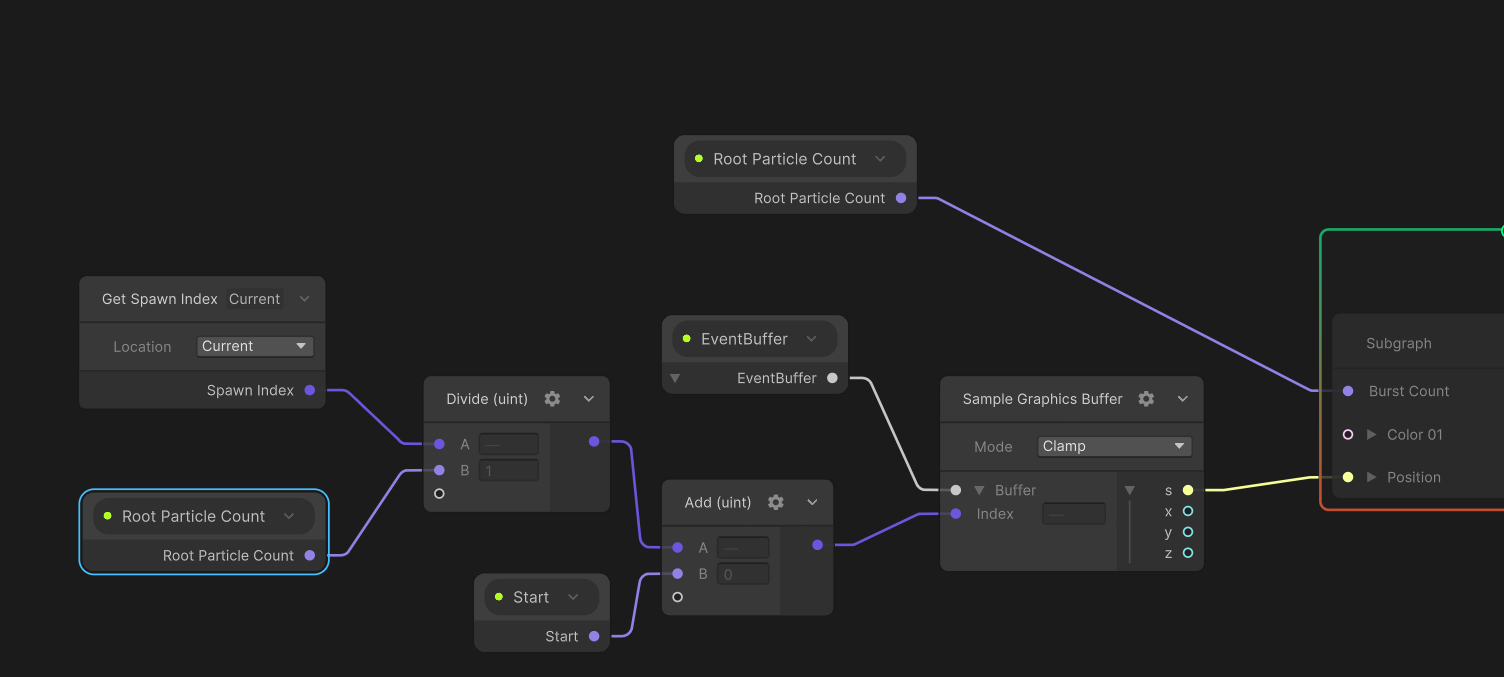
Task: Expand the EventBuffer disclosure triangle
Action: (x=674, y=378)
